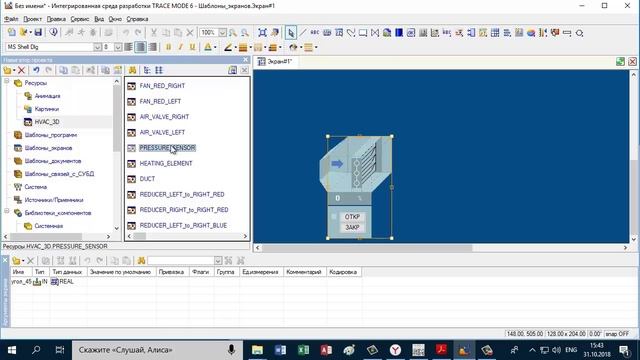Click the line style stripes icon

coord(243,47)
